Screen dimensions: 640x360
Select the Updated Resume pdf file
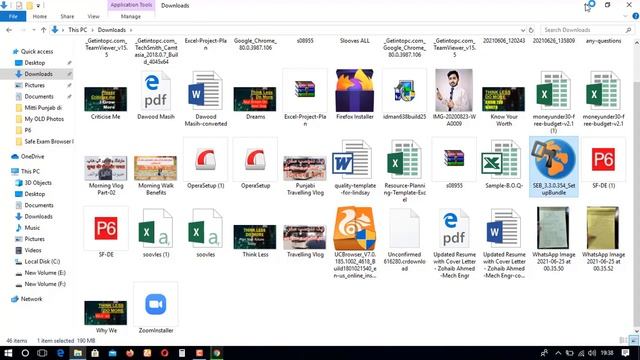point(454,228)
